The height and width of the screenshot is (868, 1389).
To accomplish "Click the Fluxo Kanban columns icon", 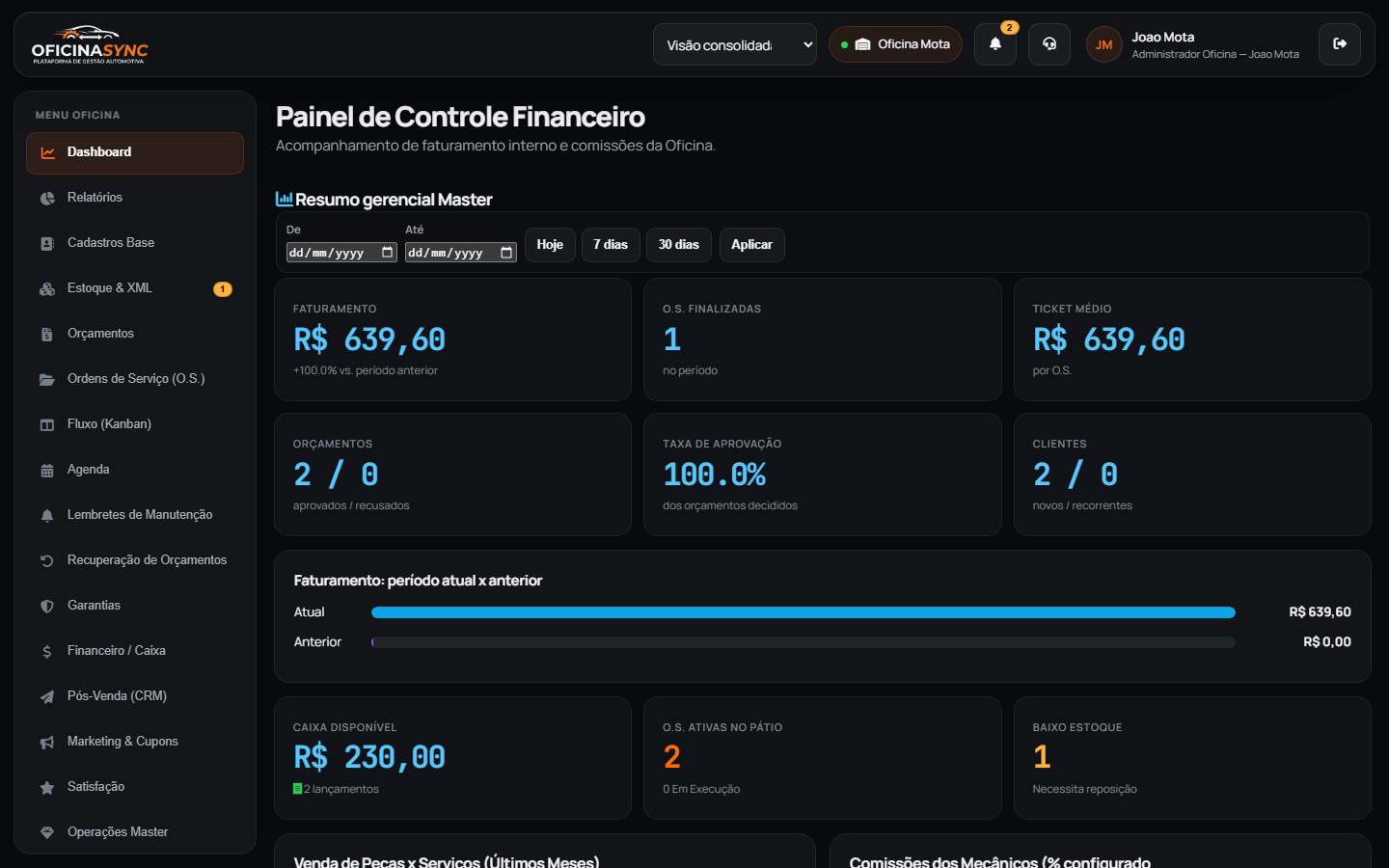I will 47,424.
